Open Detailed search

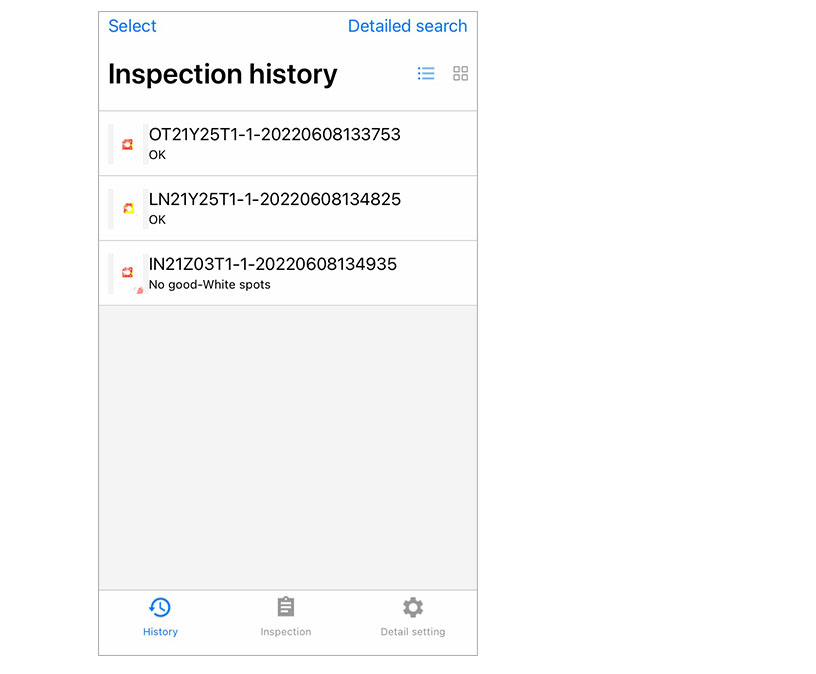pyautogui.click(x=407, y=26)
